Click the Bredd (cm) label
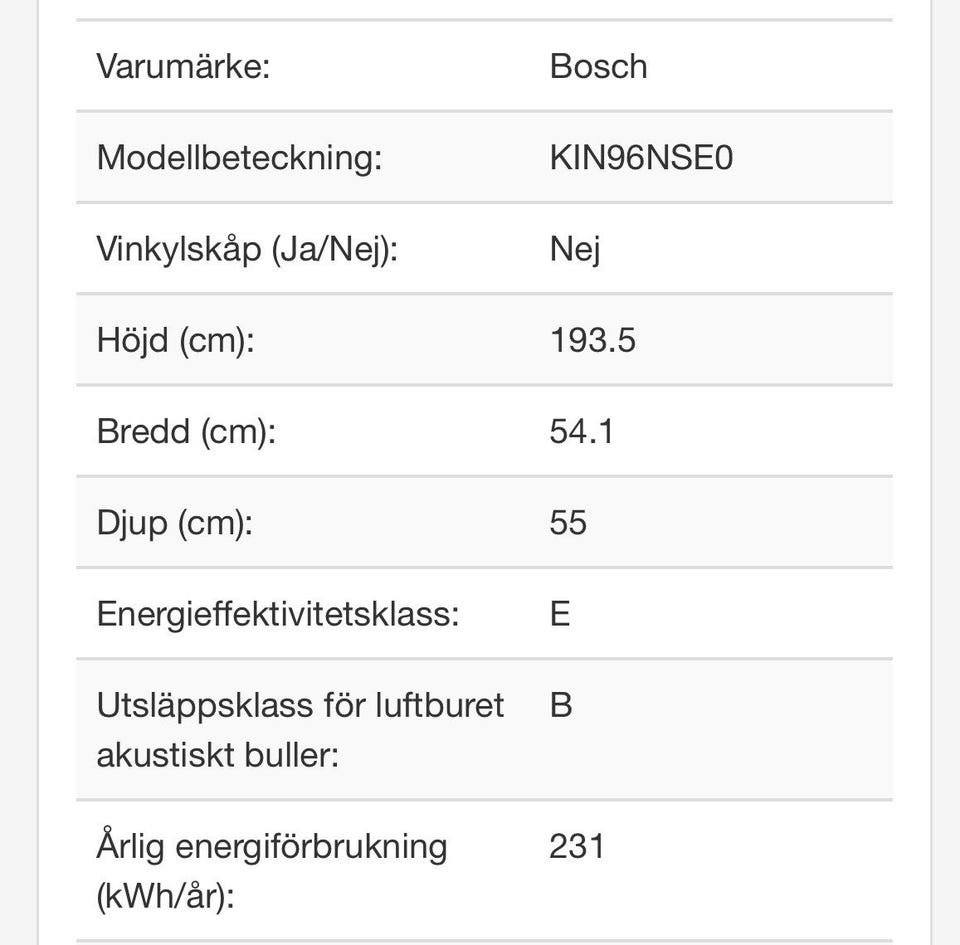 (185, 431)
